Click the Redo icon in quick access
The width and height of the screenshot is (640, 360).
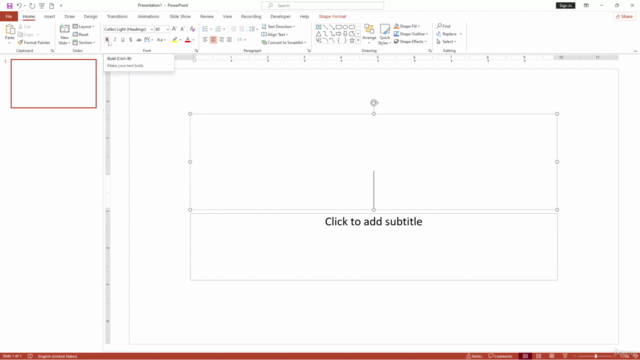(32, 6)
